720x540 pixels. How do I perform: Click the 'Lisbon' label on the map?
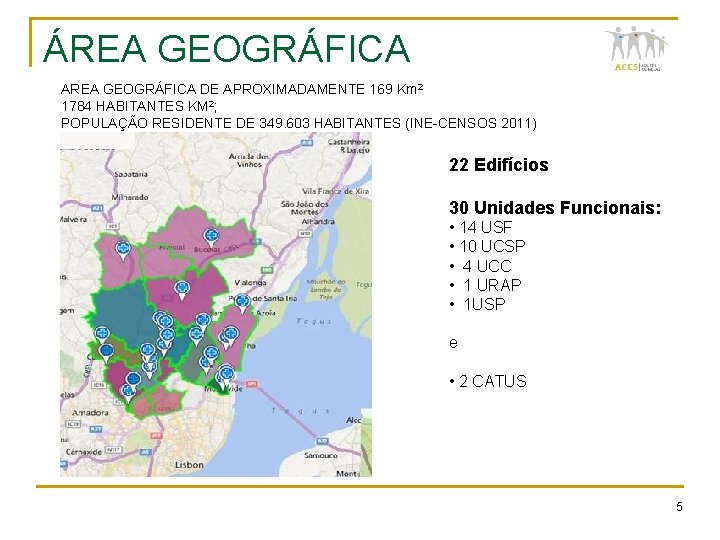click(x=189, y=465)
